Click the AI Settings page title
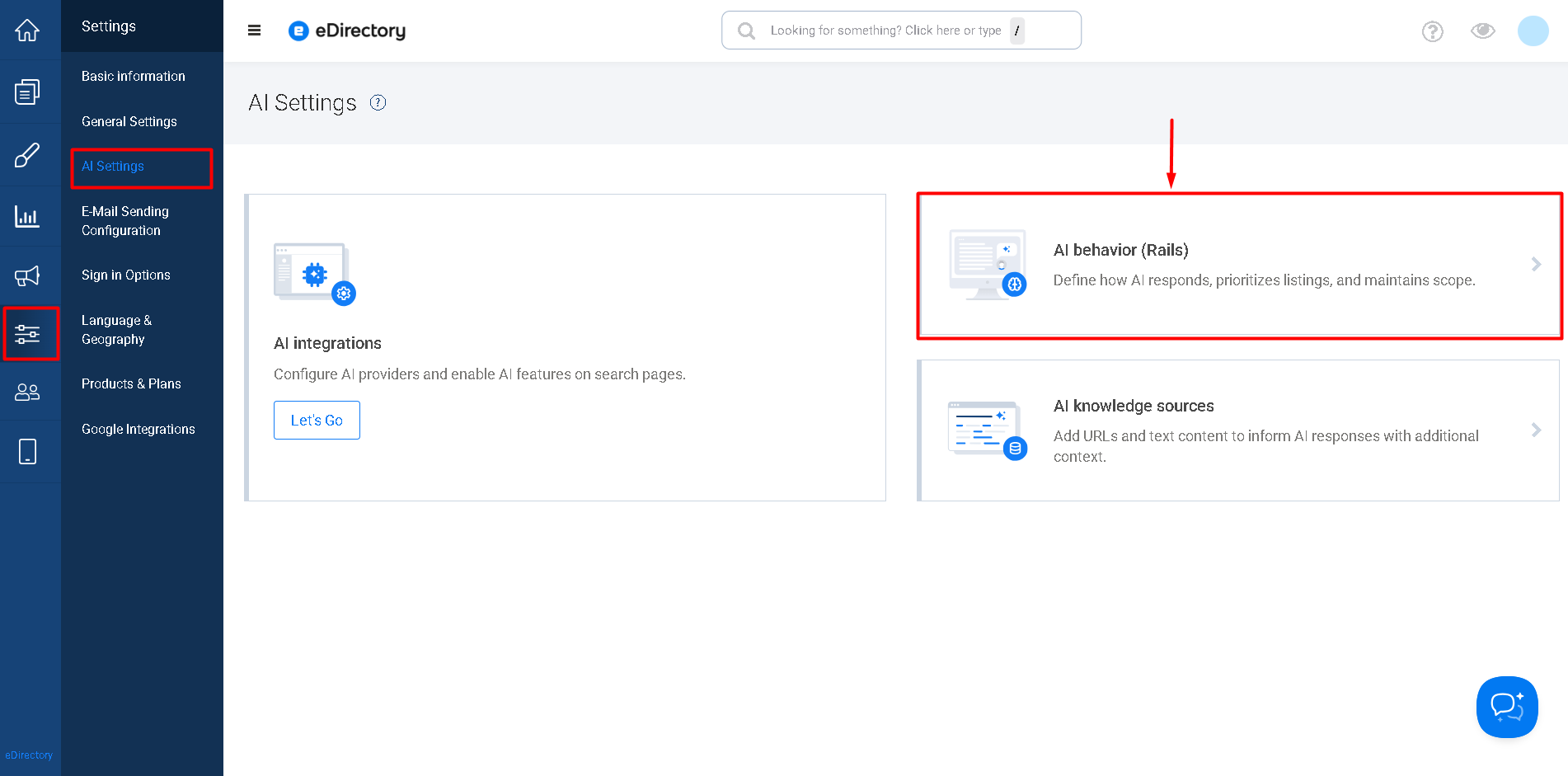The width and height of the screenshot is (1568, 776). pos(303,103)
